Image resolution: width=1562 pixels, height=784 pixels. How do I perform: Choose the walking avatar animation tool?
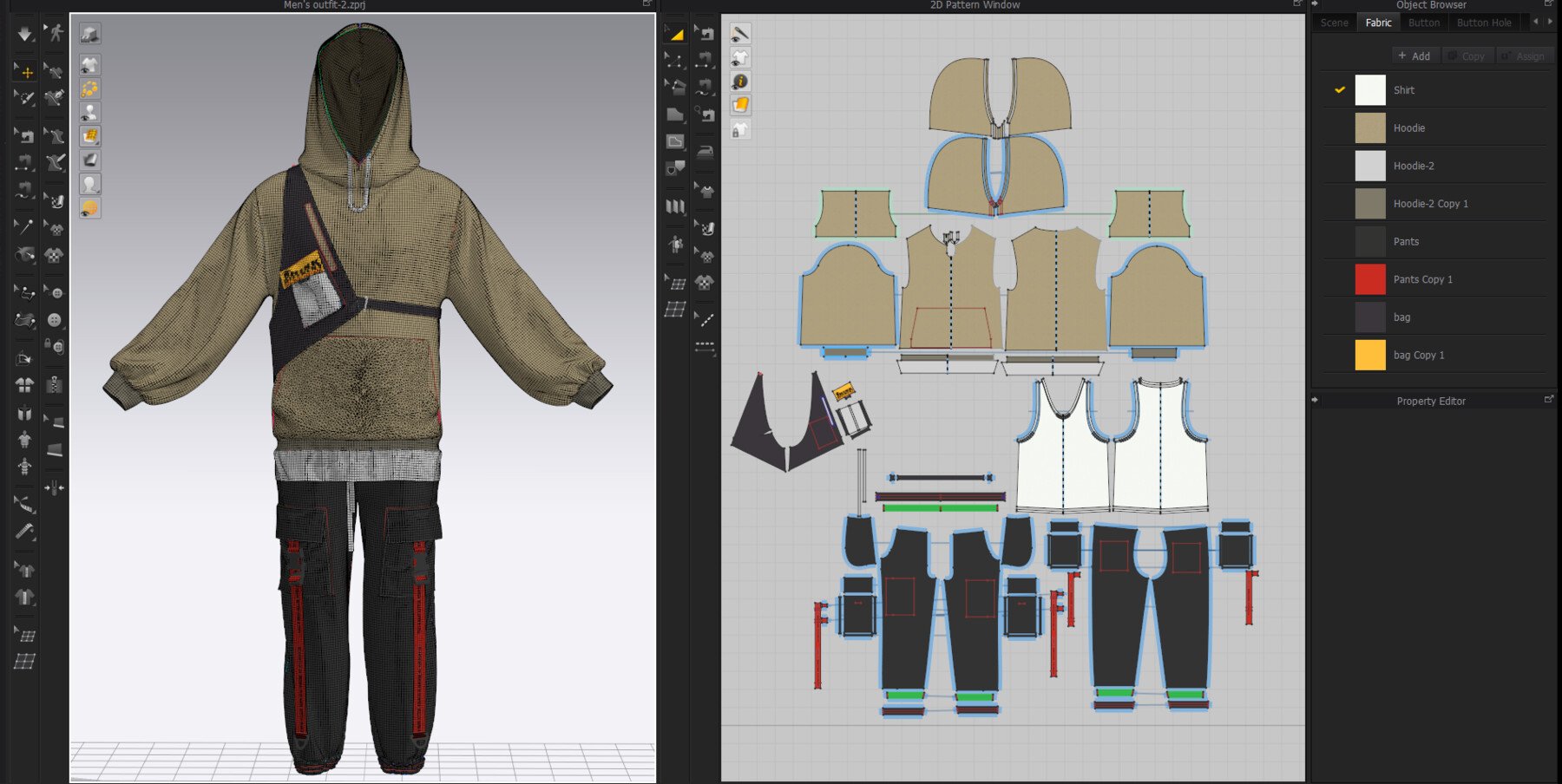tap(55, 34)
